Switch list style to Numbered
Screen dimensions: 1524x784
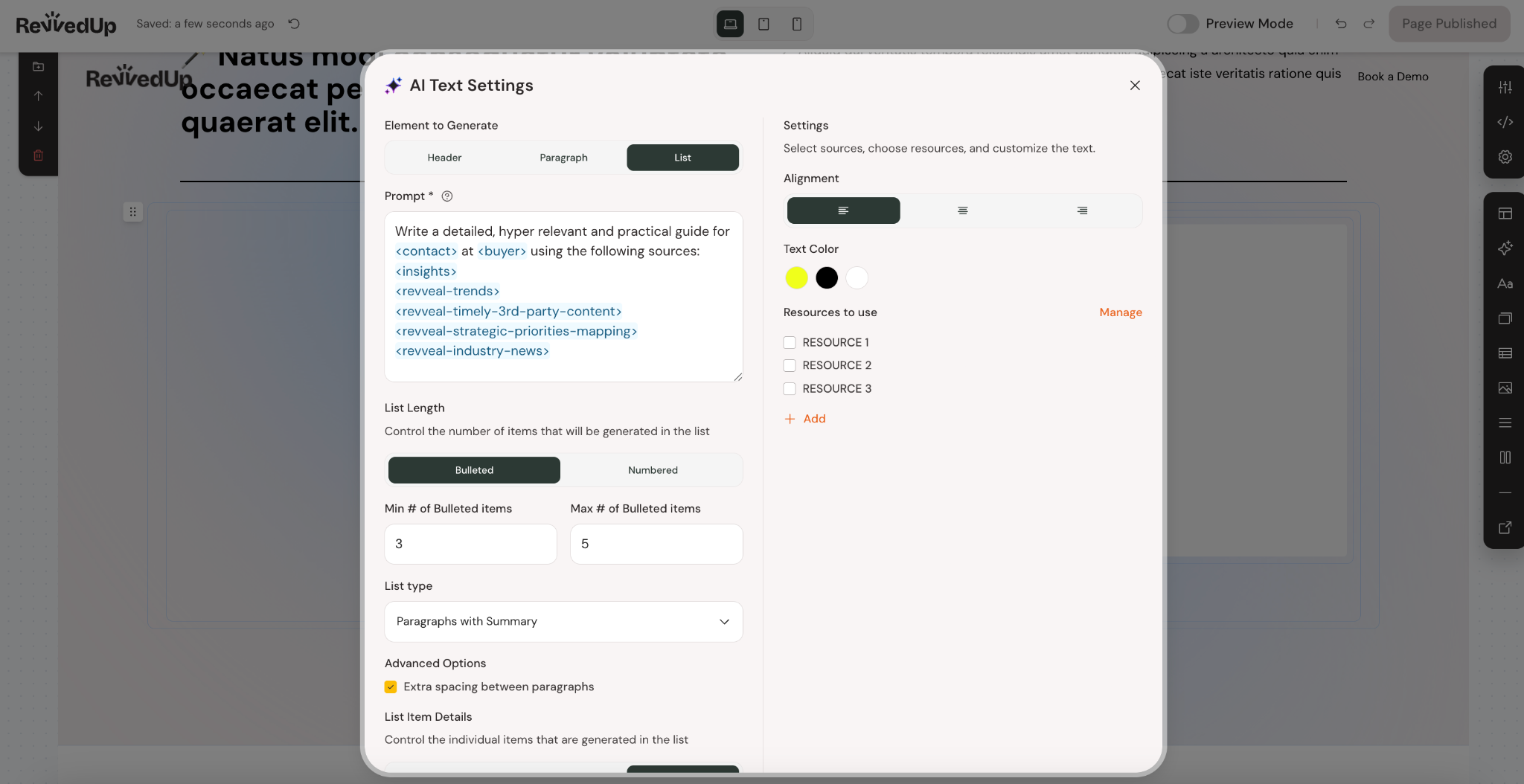[653, 470]
